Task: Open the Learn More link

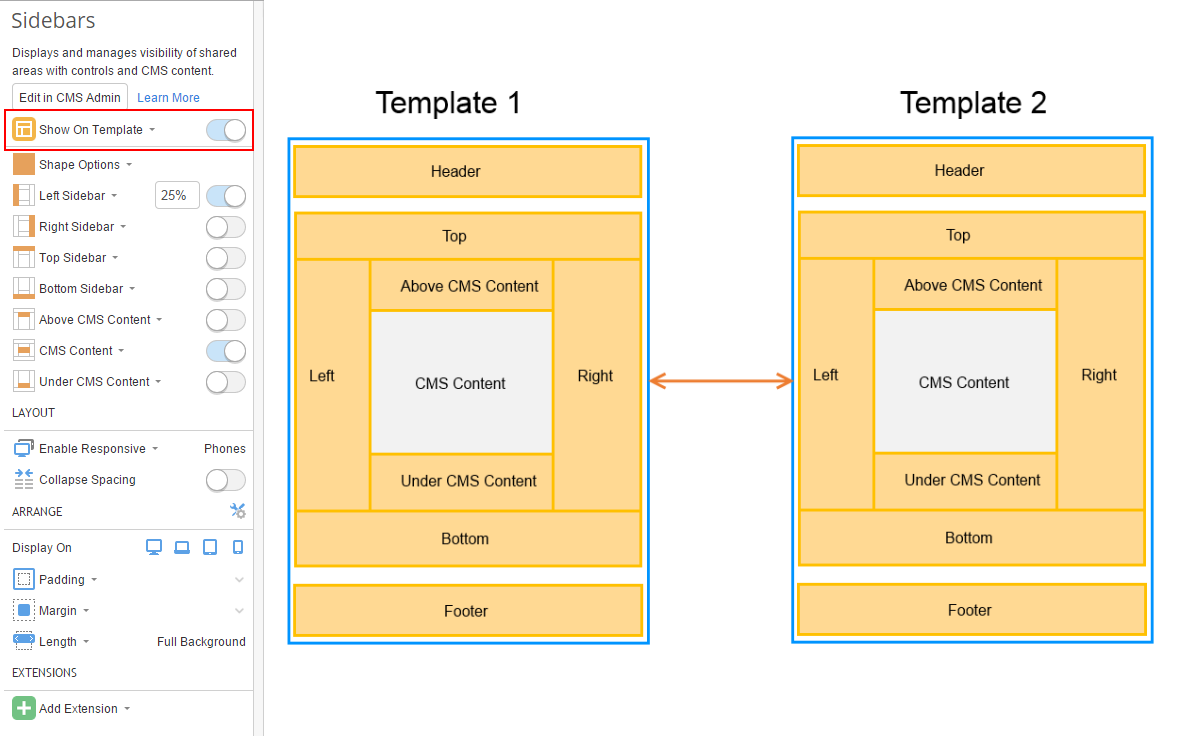Action: [168, 98]
